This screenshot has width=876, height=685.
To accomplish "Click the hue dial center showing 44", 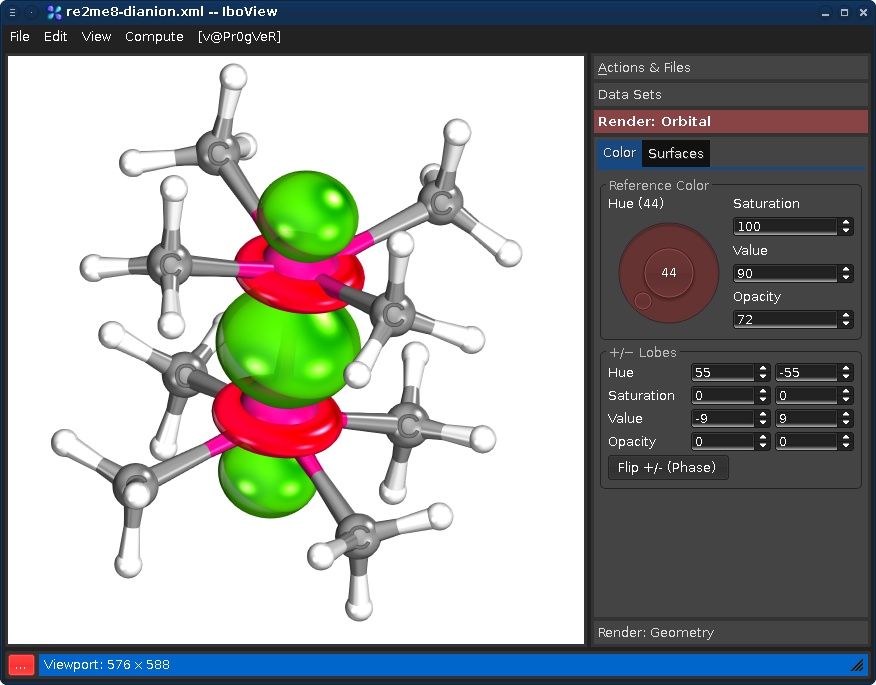I will pos(669,273).
